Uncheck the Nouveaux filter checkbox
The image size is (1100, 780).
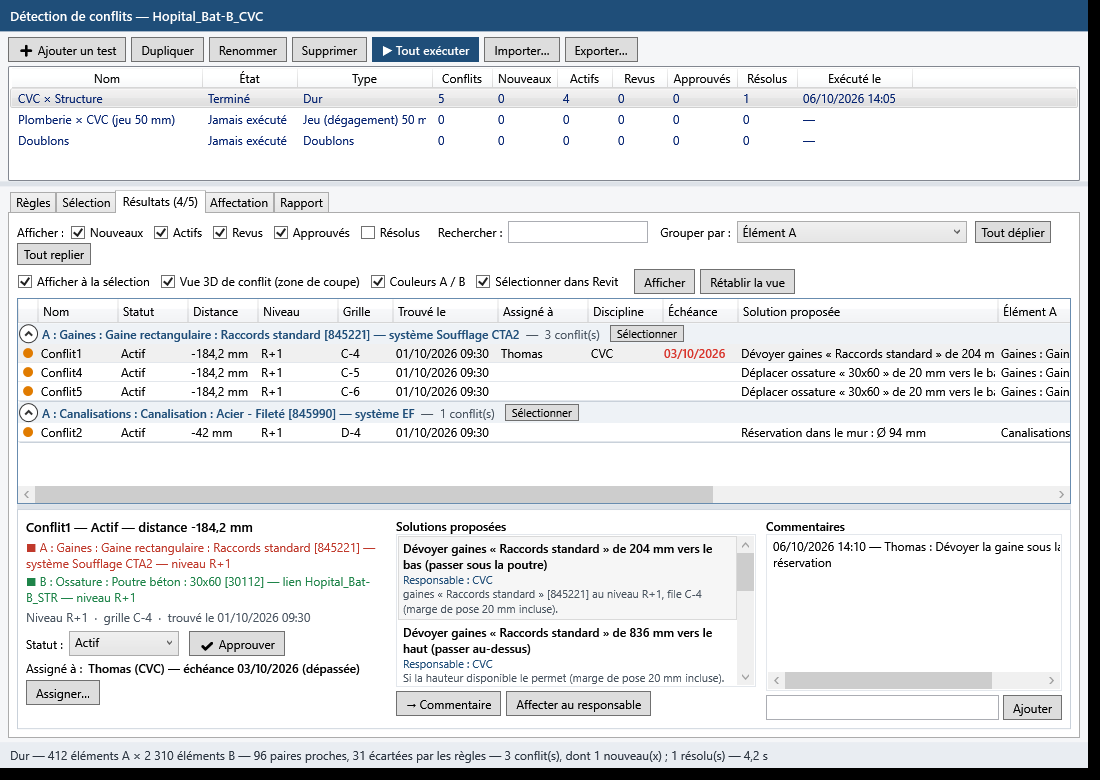(78, 233)
